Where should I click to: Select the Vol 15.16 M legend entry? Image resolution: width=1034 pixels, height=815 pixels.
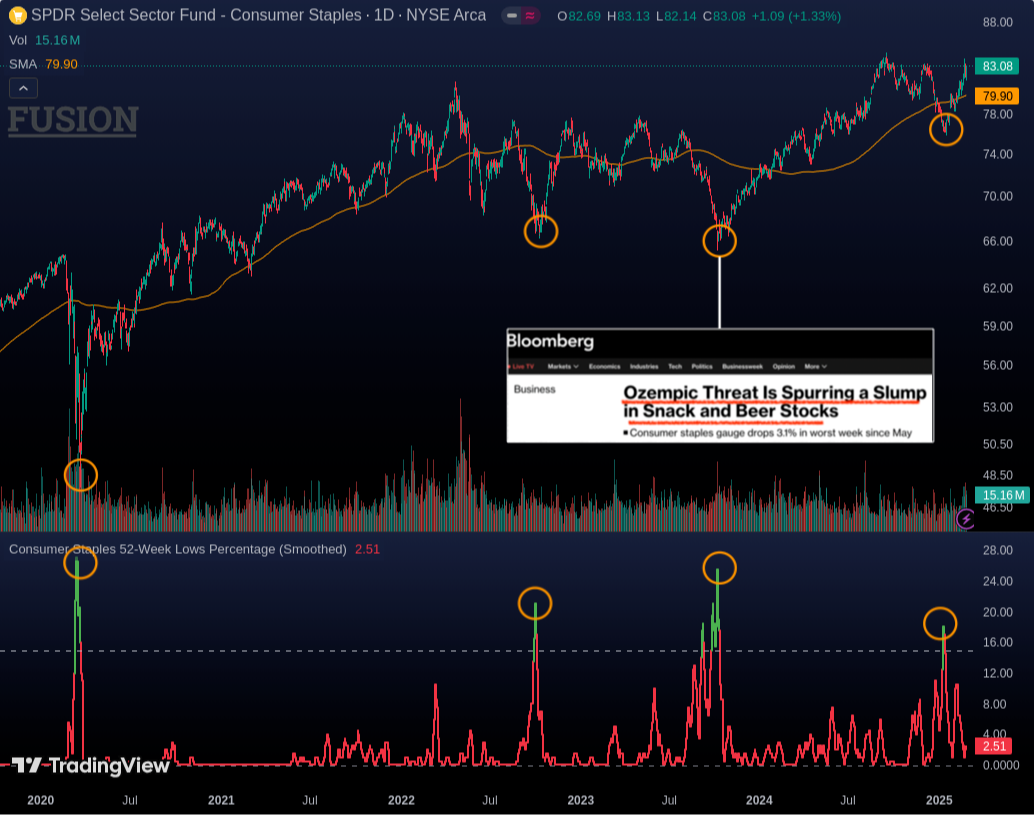point(44,40)
